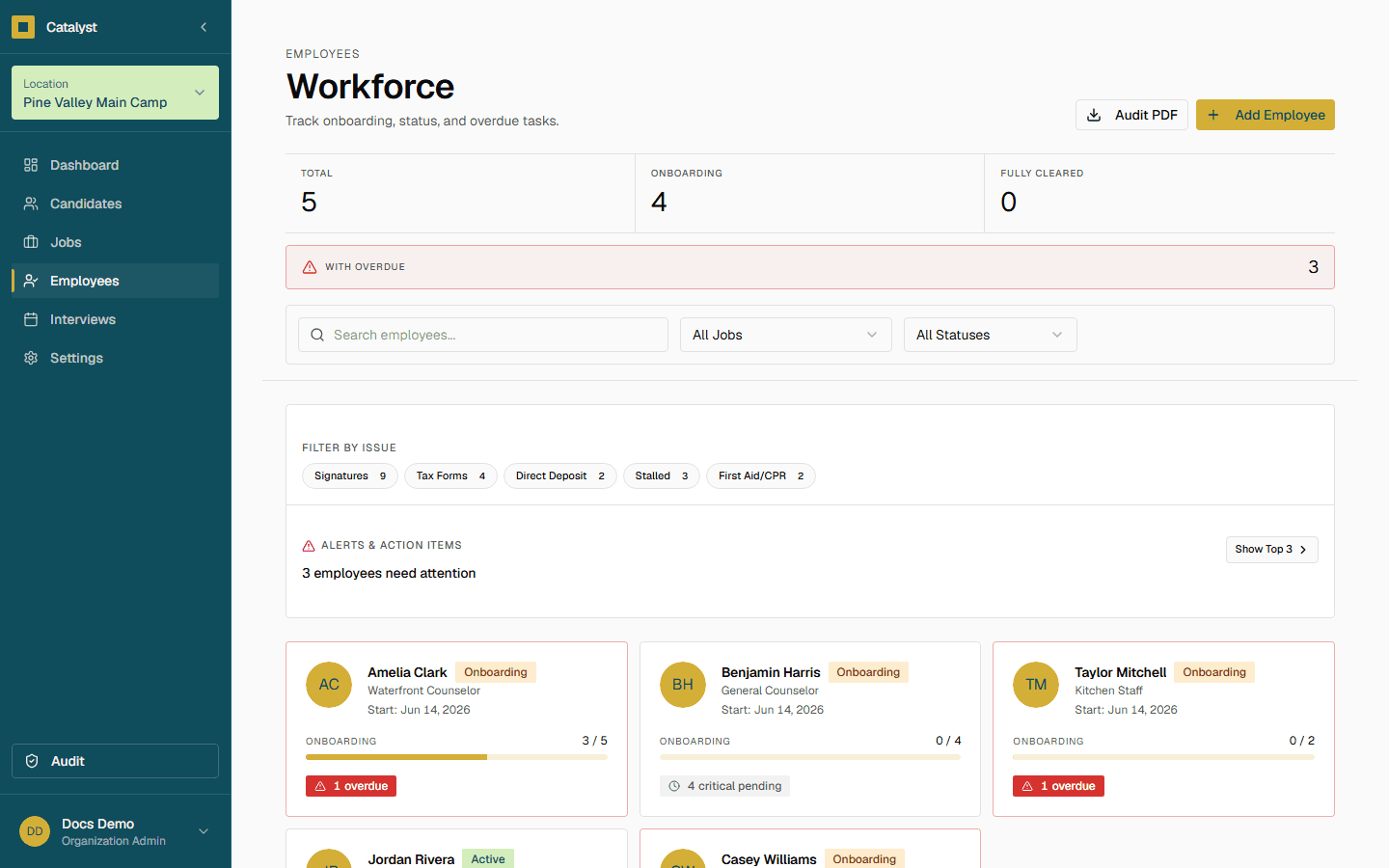Toggle the Tax Forms issue filter
The width and height of the screenshot is (1389, 868).
click(x=450, y=475)
